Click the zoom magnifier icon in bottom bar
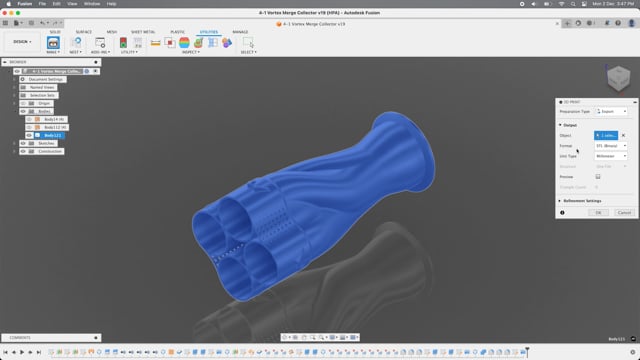640x360 pixels. click(322, 337)
